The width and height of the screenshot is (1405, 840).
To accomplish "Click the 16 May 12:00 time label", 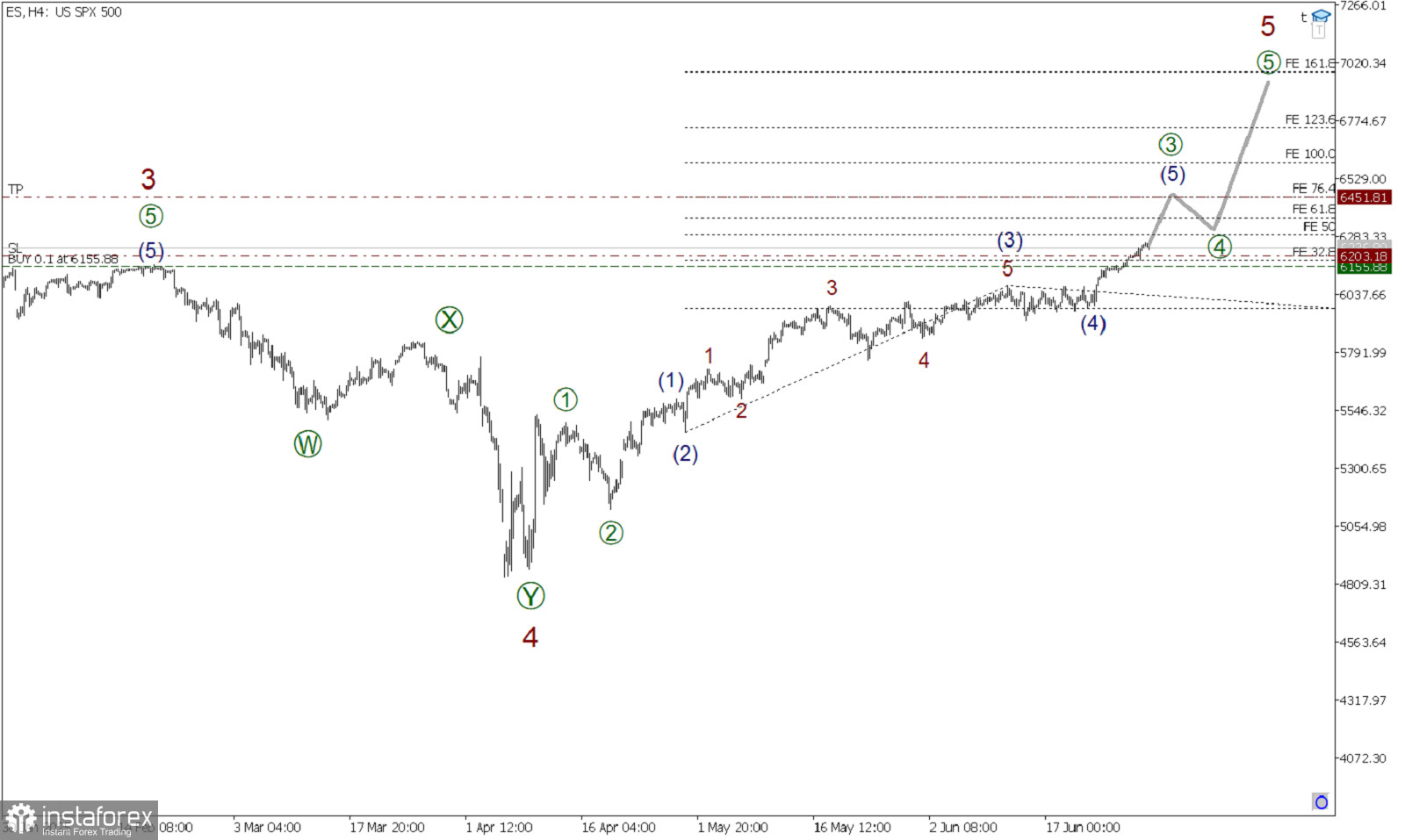I will tap(852, 828).
